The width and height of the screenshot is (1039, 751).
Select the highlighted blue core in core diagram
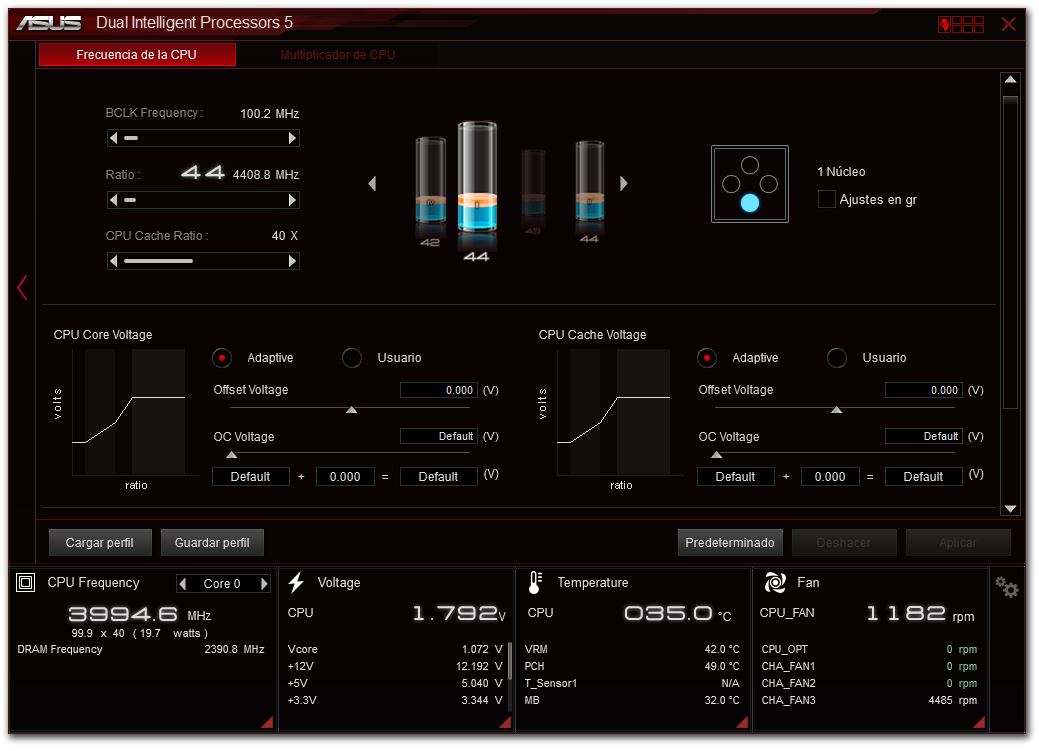pos(749,203)
